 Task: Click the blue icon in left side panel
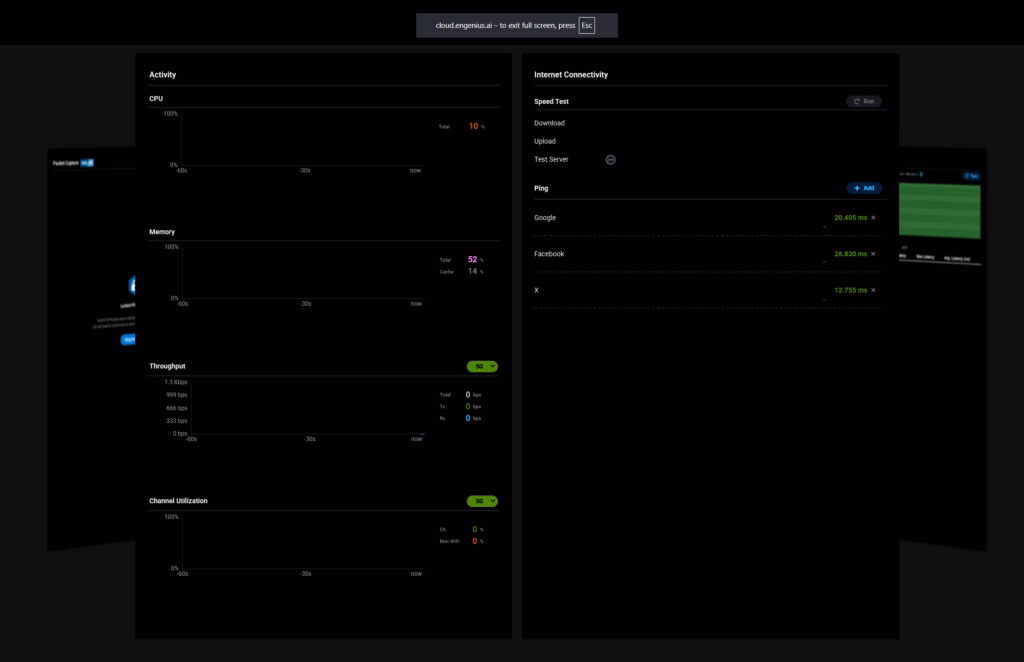(x=131, y=285)
